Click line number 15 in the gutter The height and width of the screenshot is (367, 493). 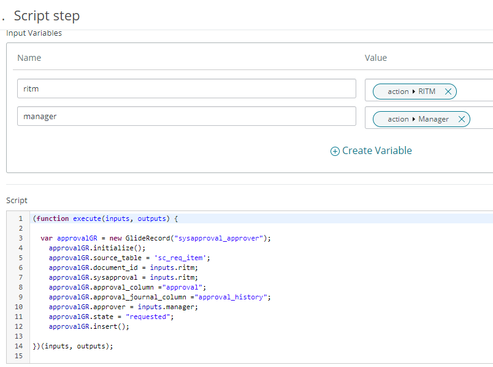tap(19, 356)
